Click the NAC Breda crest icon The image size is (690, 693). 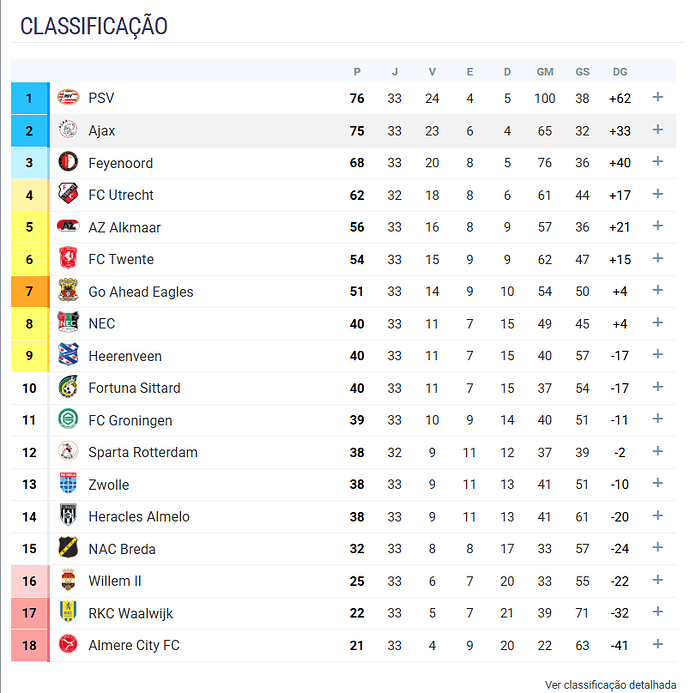pyautogui.click(x=68, y=548)
